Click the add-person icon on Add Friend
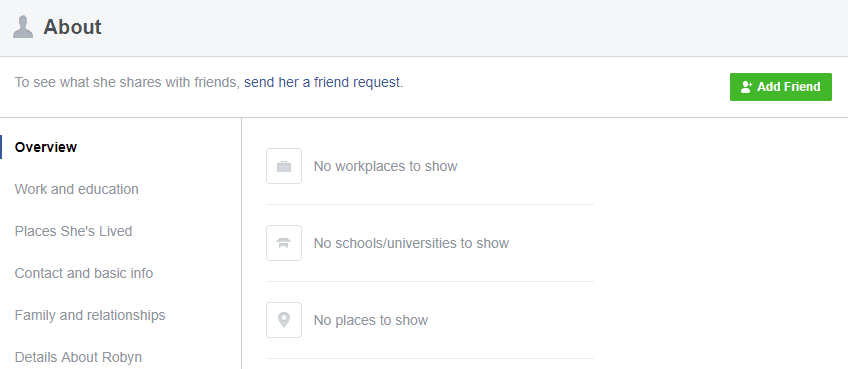The image size is (848, 369). pos(747,87)
